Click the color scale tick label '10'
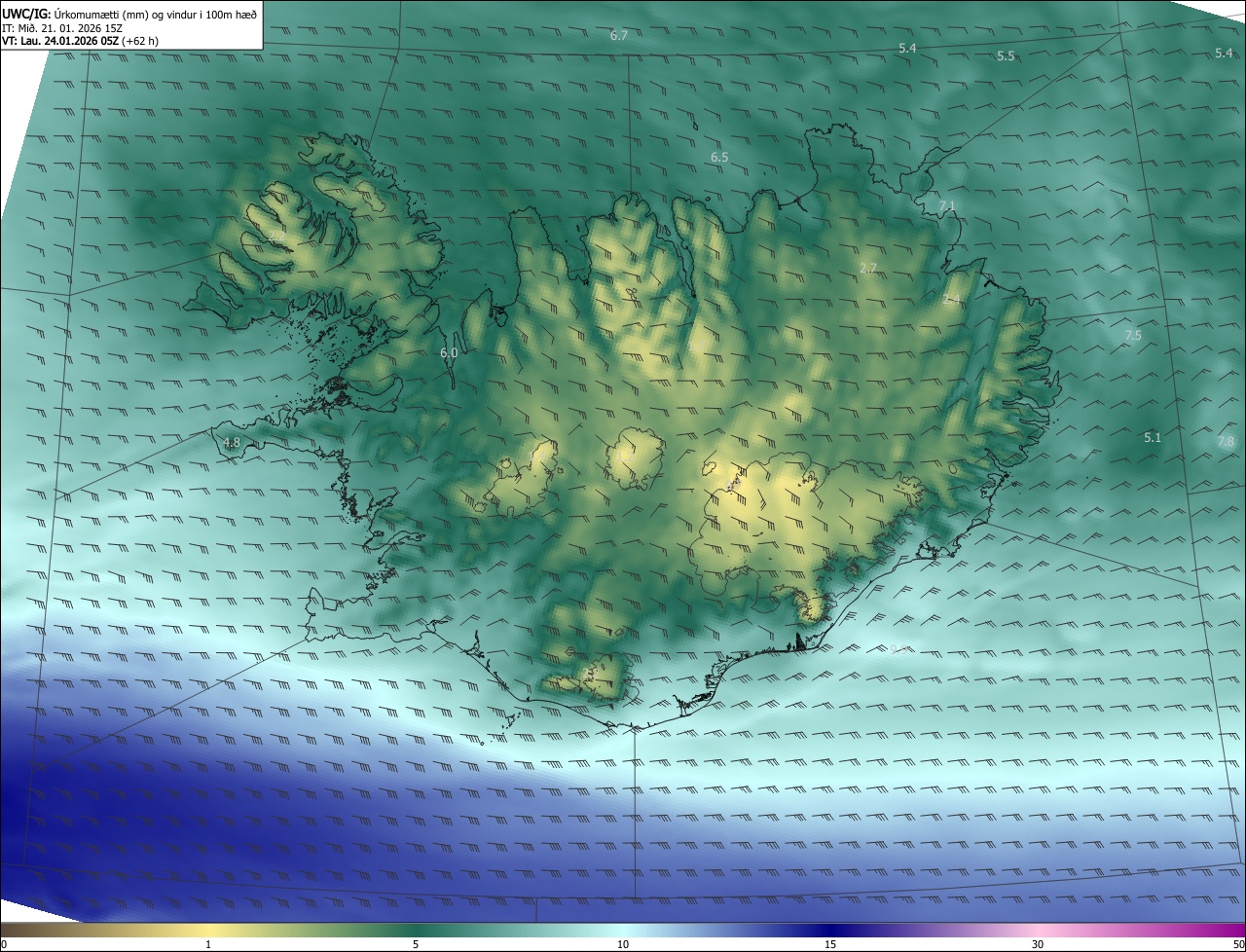Image resolution: width=1246 pixels, height=952 pixels. coord(623,944)
